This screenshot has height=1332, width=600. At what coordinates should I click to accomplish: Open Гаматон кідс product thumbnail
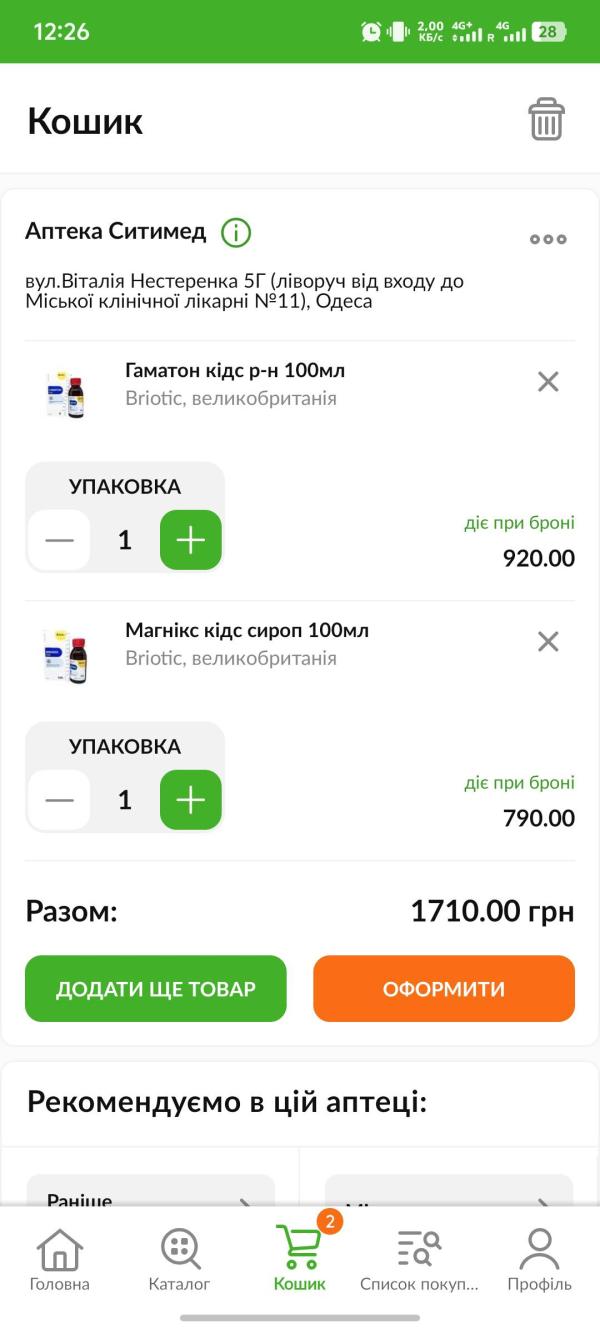pos(66,393)
